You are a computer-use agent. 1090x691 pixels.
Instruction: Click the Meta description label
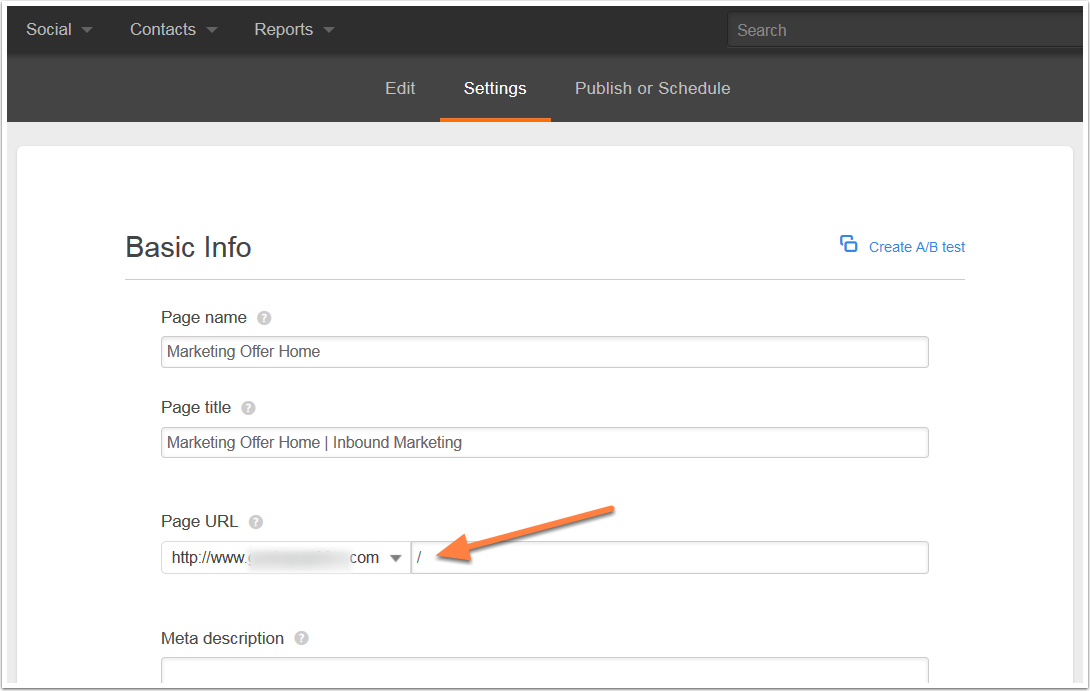[x=222, y=638]
